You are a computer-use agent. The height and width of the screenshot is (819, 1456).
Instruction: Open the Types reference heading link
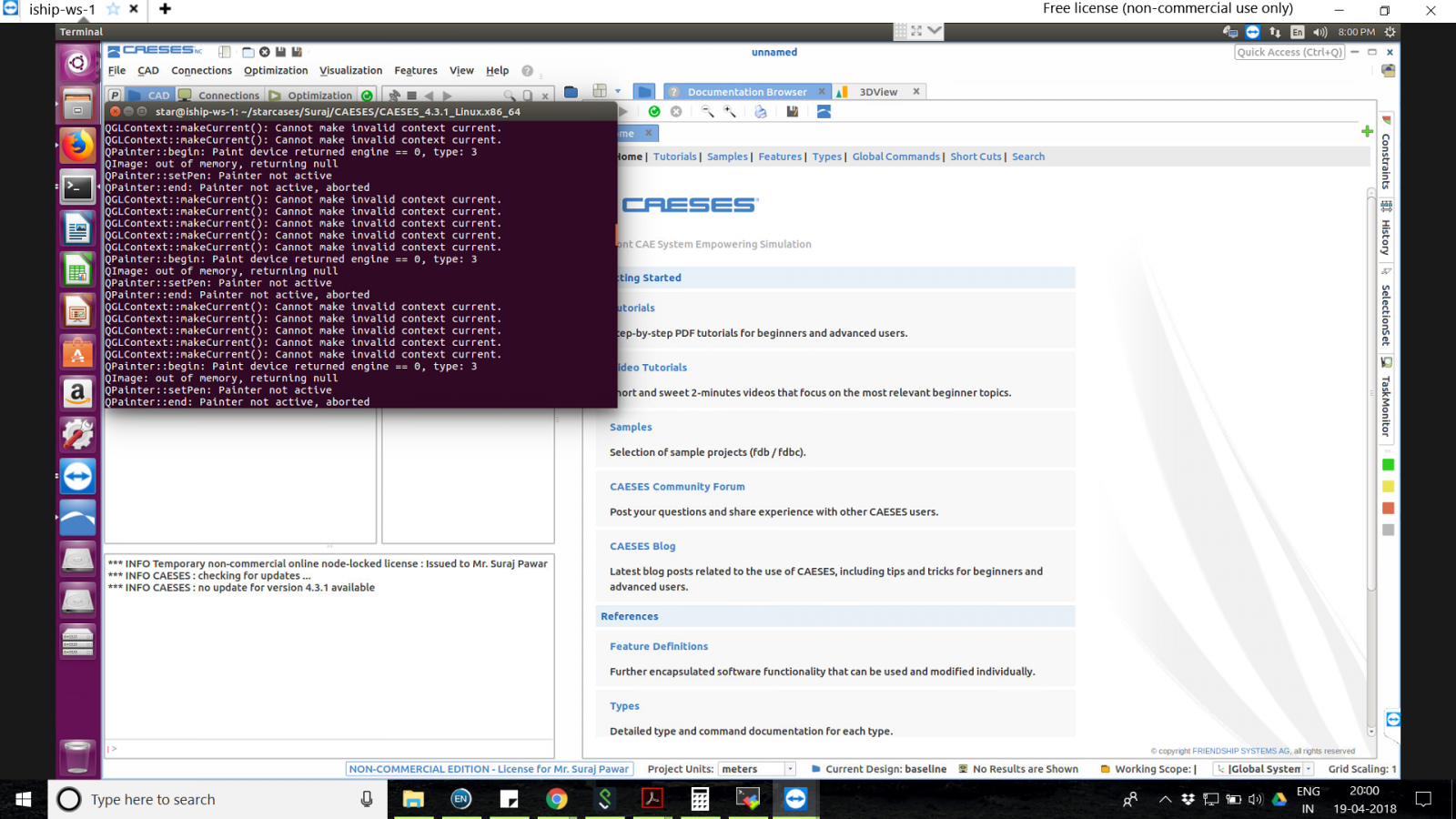click(x=624, y=706)
